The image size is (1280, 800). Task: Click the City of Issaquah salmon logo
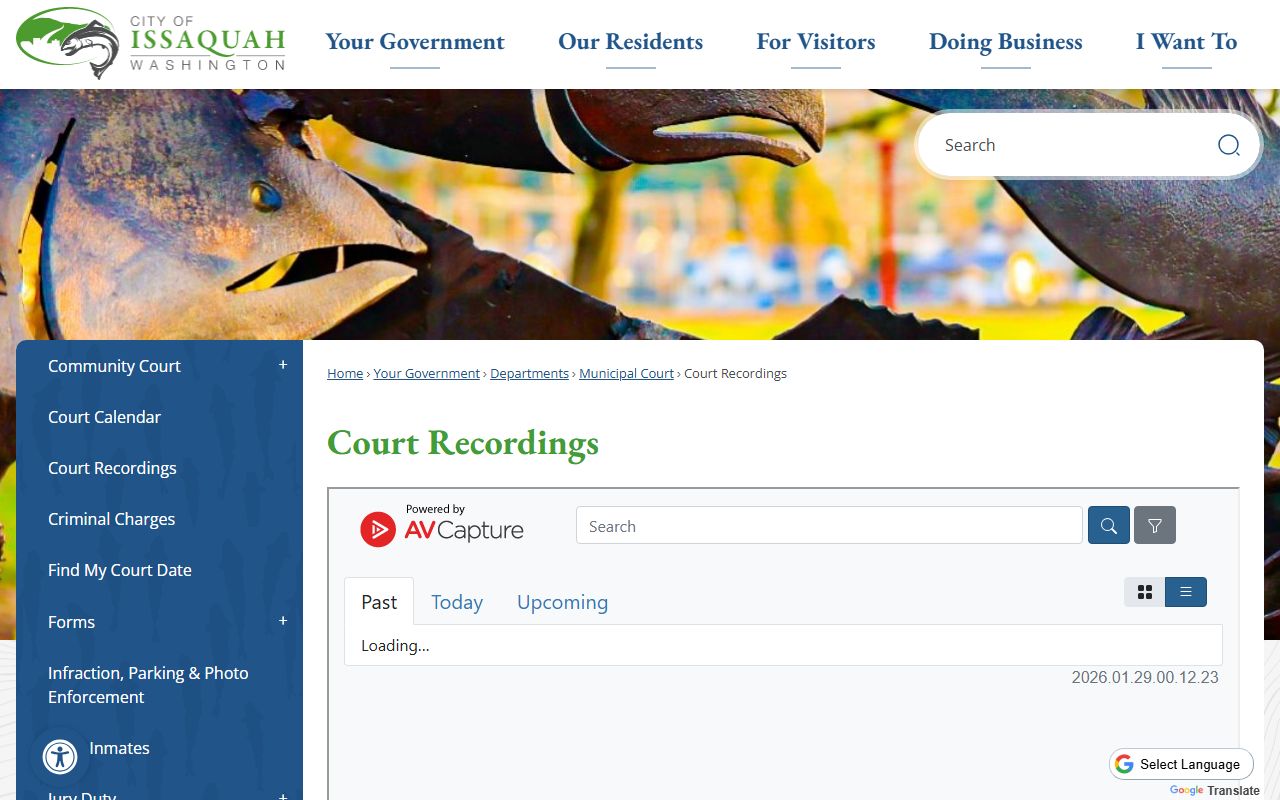coord(151,44)
